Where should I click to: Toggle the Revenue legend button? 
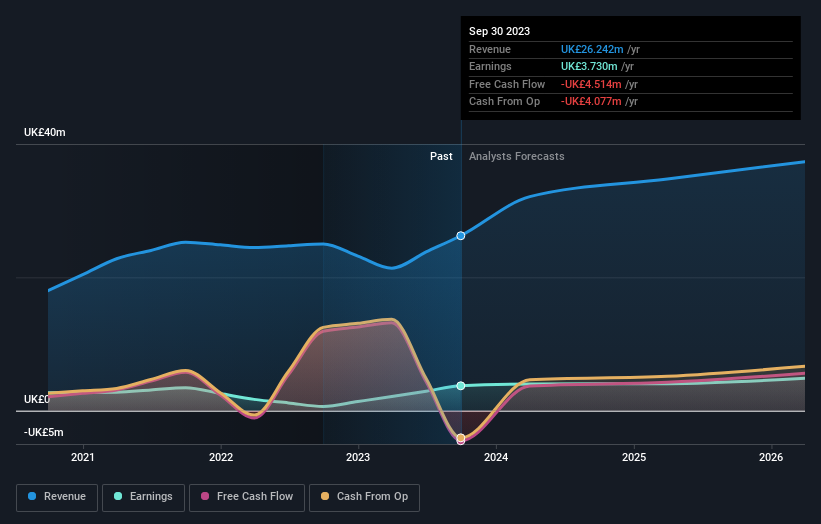point(57,497)
